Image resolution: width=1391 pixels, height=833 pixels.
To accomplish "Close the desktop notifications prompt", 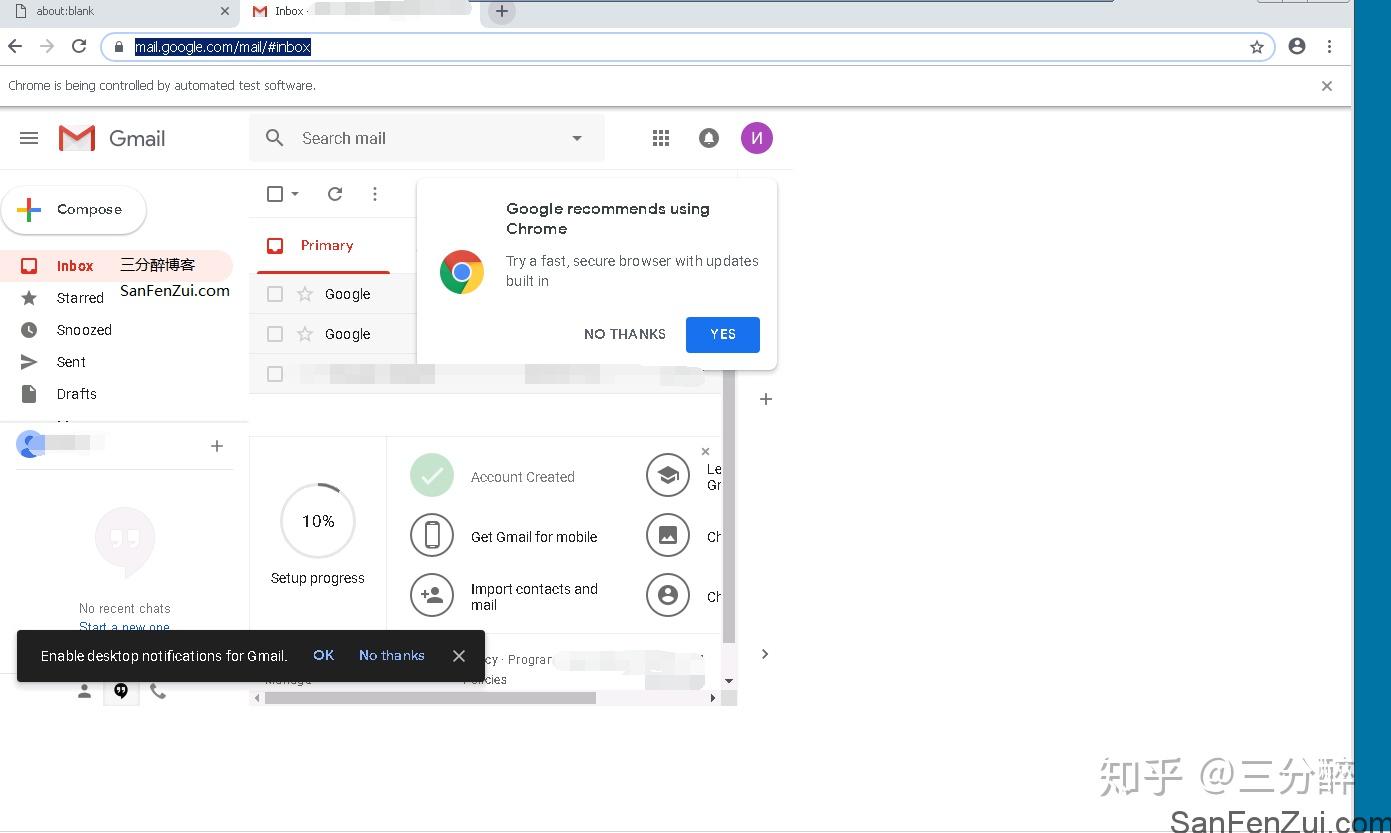I will [x=459, y=656].
